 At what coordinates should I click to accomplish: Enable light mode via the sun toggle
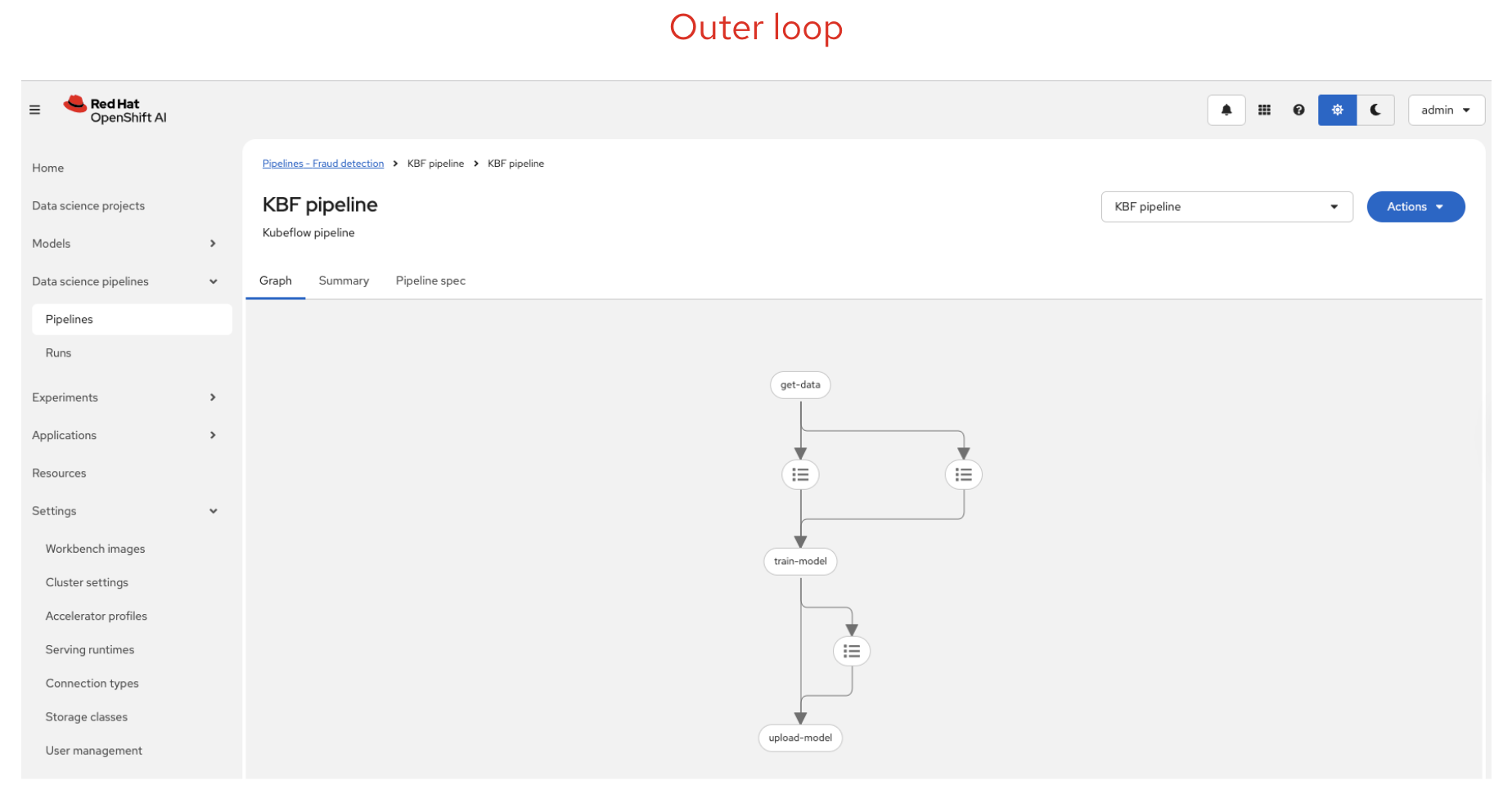(1337, 110)
